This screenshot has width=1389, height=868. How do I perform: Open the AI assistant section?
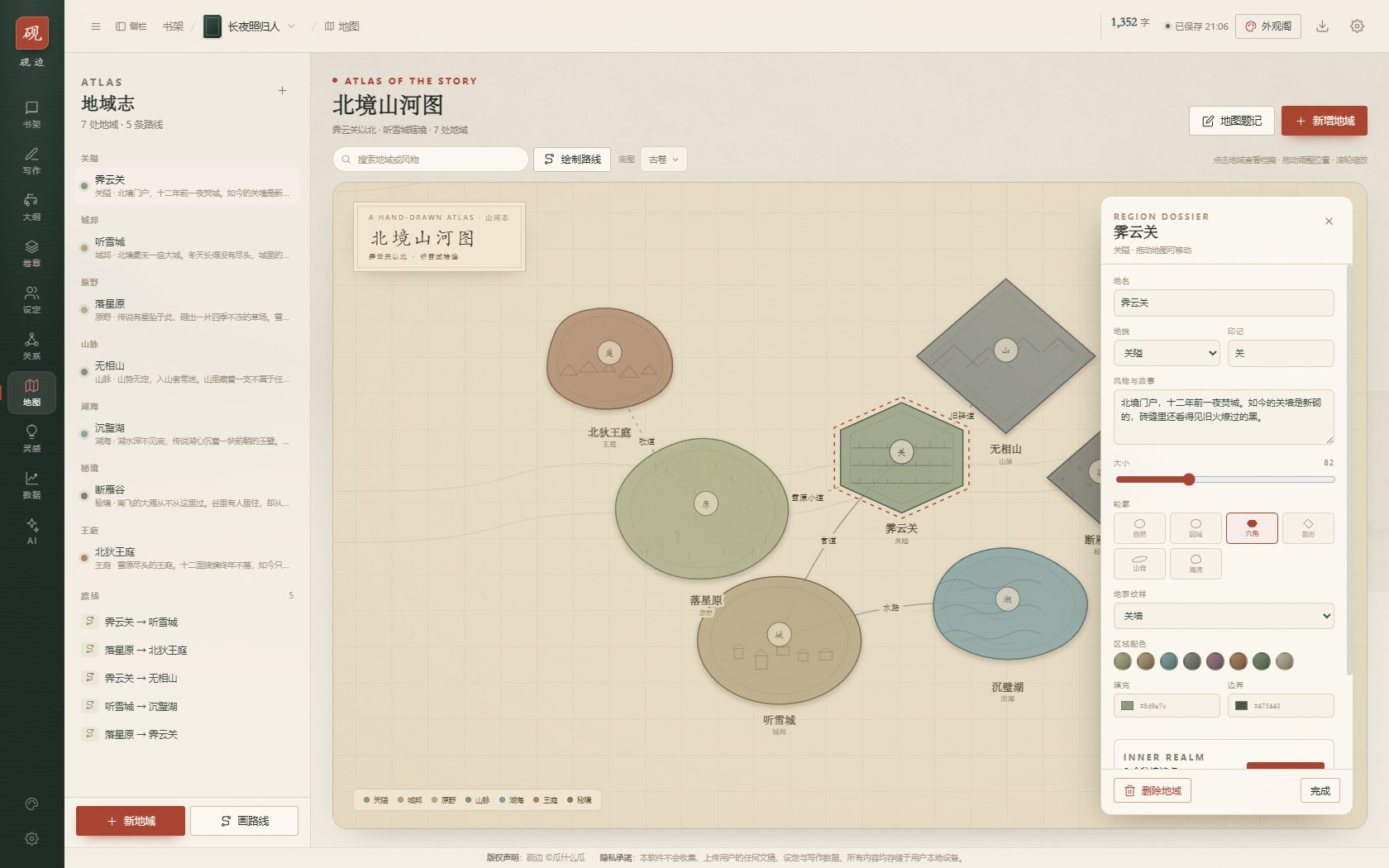pyautogui.click(x=31, y=531)
